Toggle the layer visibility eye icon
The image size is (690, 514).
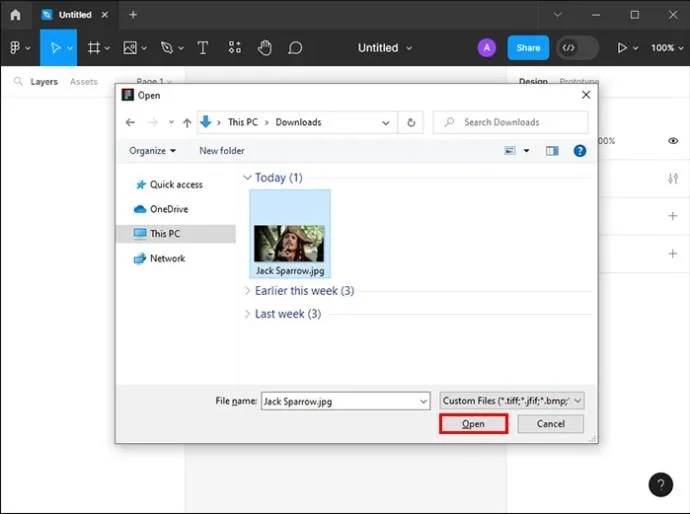point(673,141)
